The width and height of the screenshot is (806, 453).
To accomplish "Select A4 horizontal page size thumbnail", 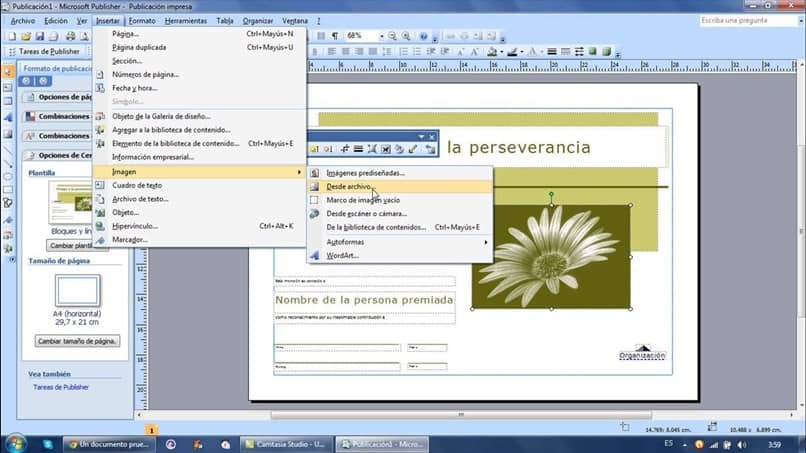I will [x=77, y=291].
